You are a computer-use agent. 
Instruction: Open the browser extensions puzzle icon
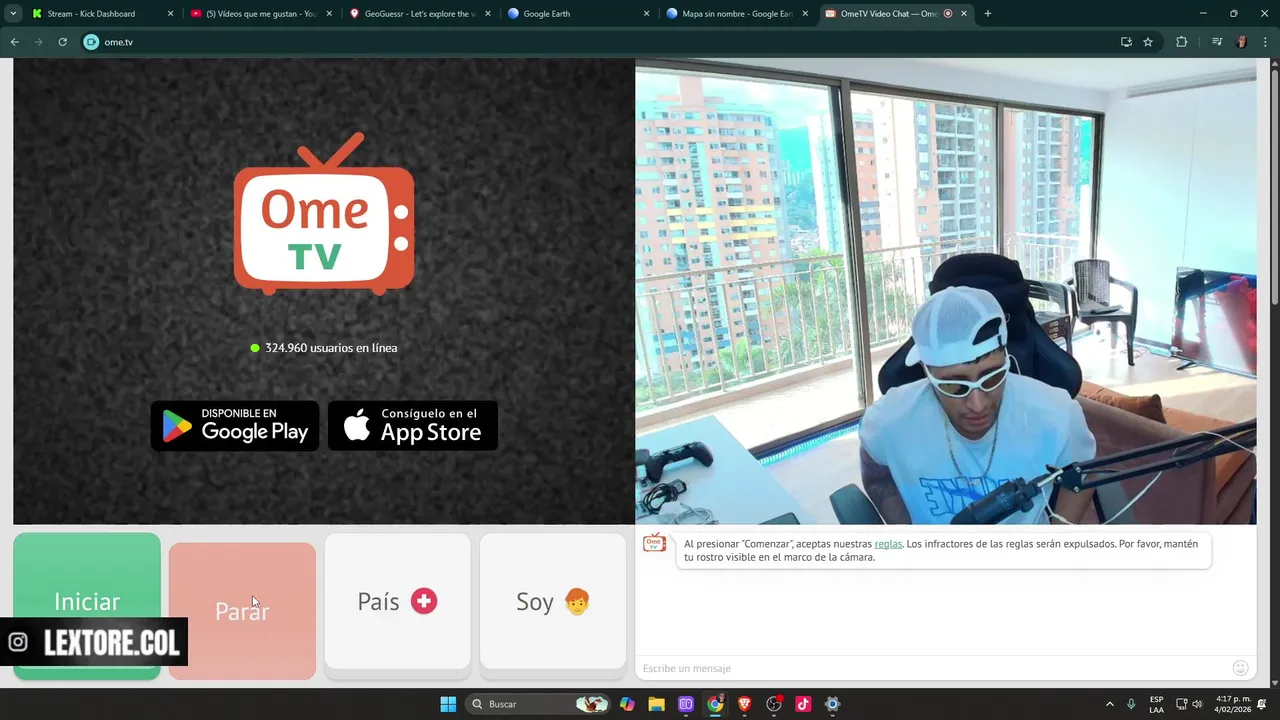pyautogui.click(x=1181, y=42)
